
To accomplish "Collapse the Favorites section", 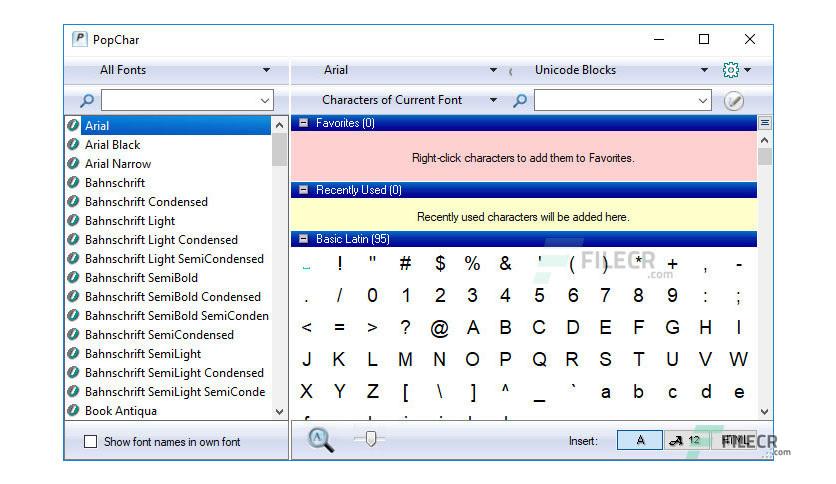I will [x=303, y=123].
